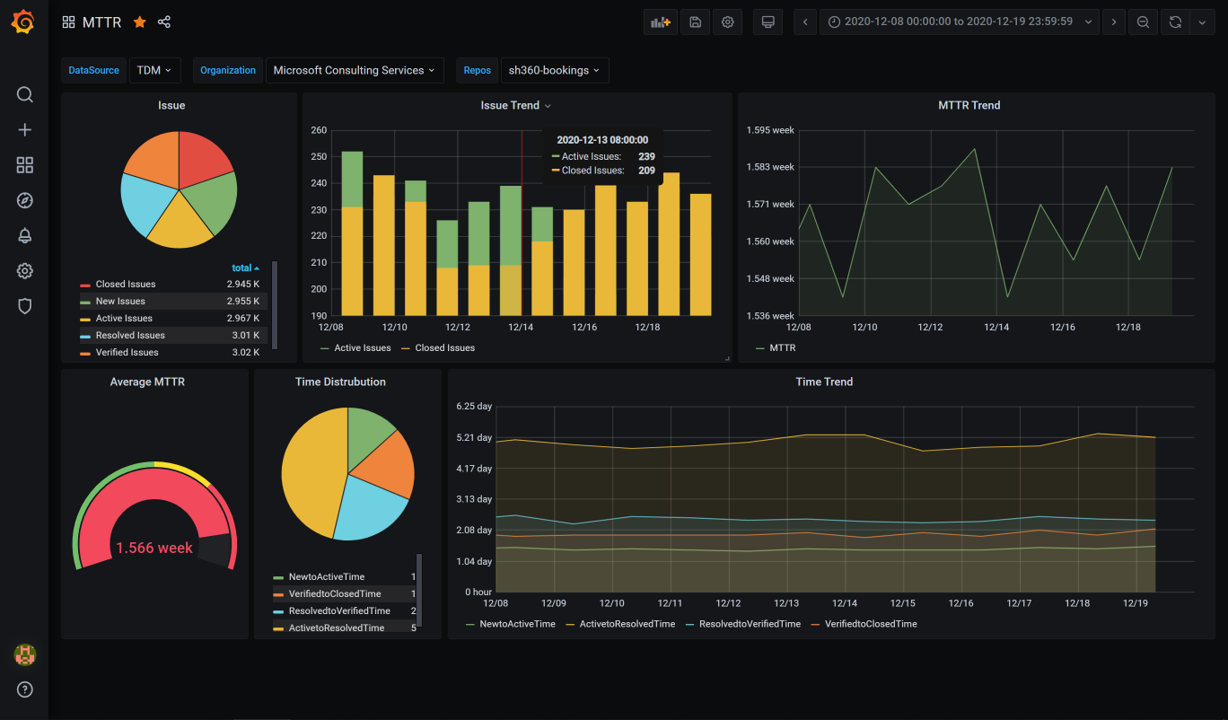The height and width of the screenshot is (720, 1228).
Task: Click the Time Distrubution panel title
Action: click(340, 382)
